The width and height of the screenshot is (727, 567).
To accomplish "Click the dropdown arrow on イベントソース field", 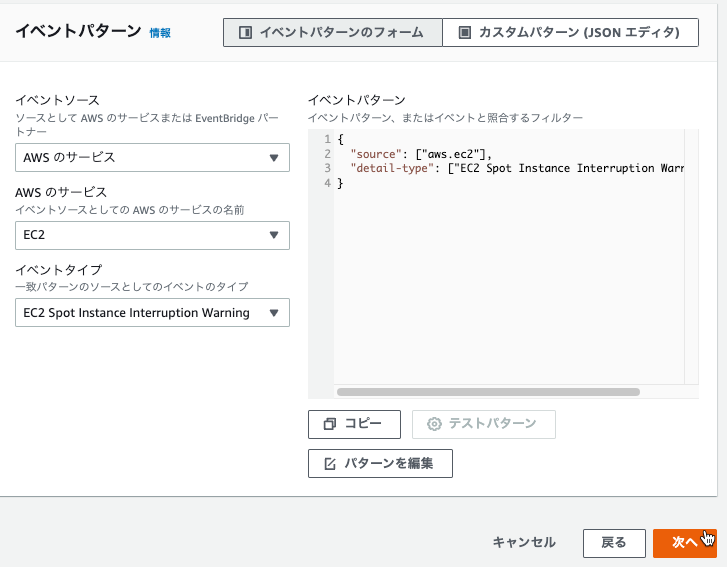I will point(274,158).
